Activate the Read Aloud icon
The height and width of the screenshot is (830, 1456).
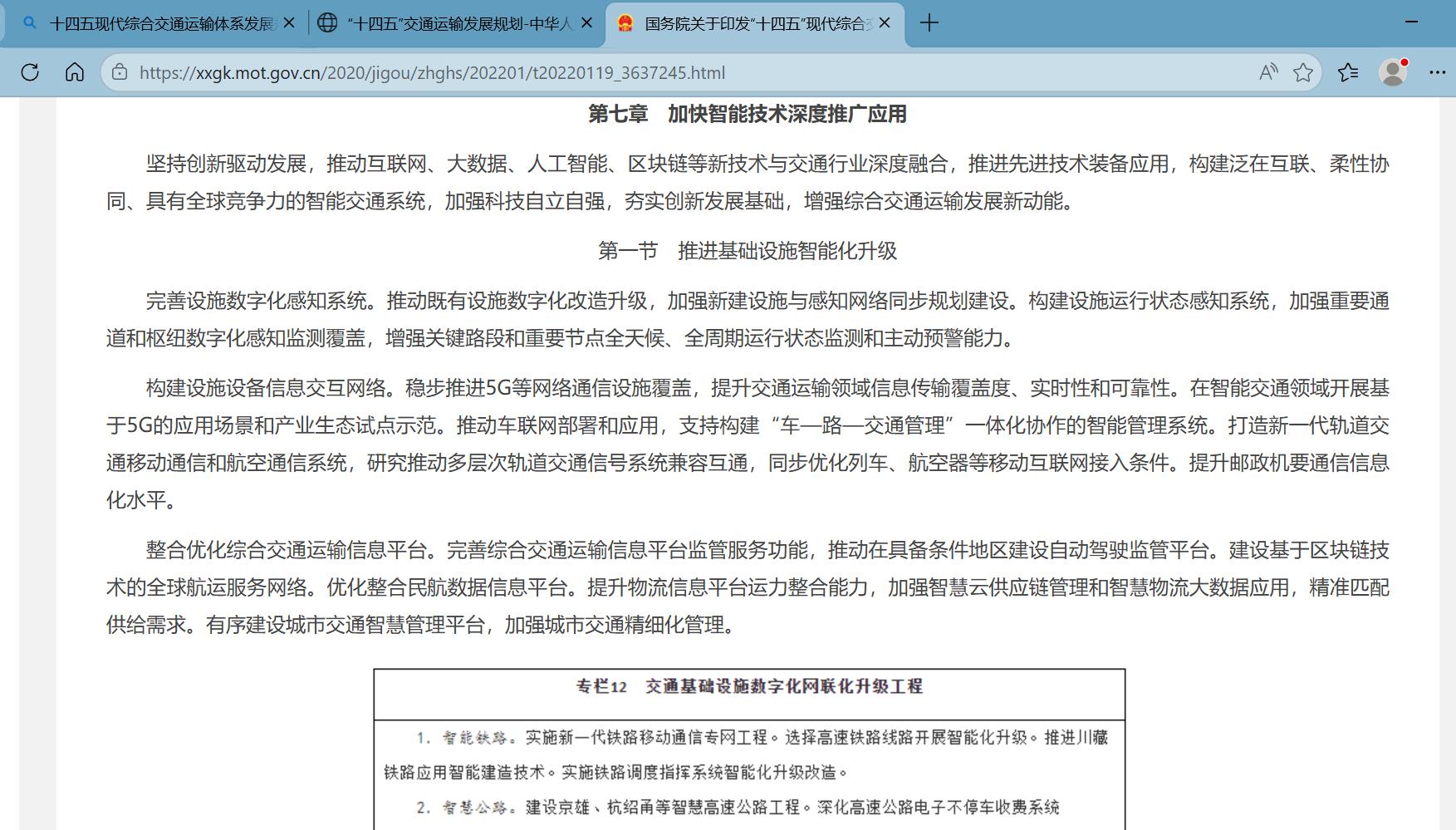click(x=1267, y=72)
